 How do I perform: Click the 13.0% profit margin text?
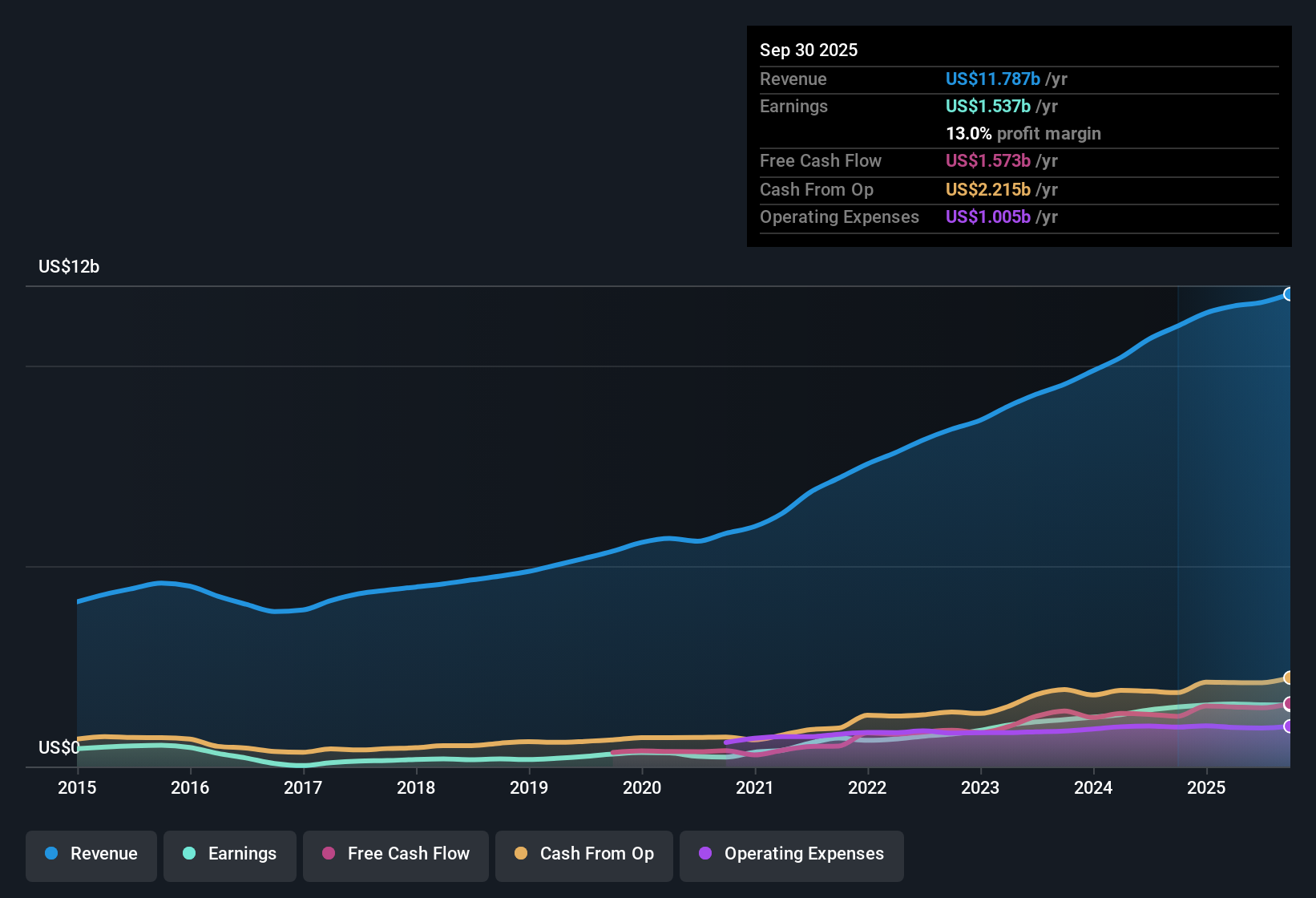[1023, 133]
